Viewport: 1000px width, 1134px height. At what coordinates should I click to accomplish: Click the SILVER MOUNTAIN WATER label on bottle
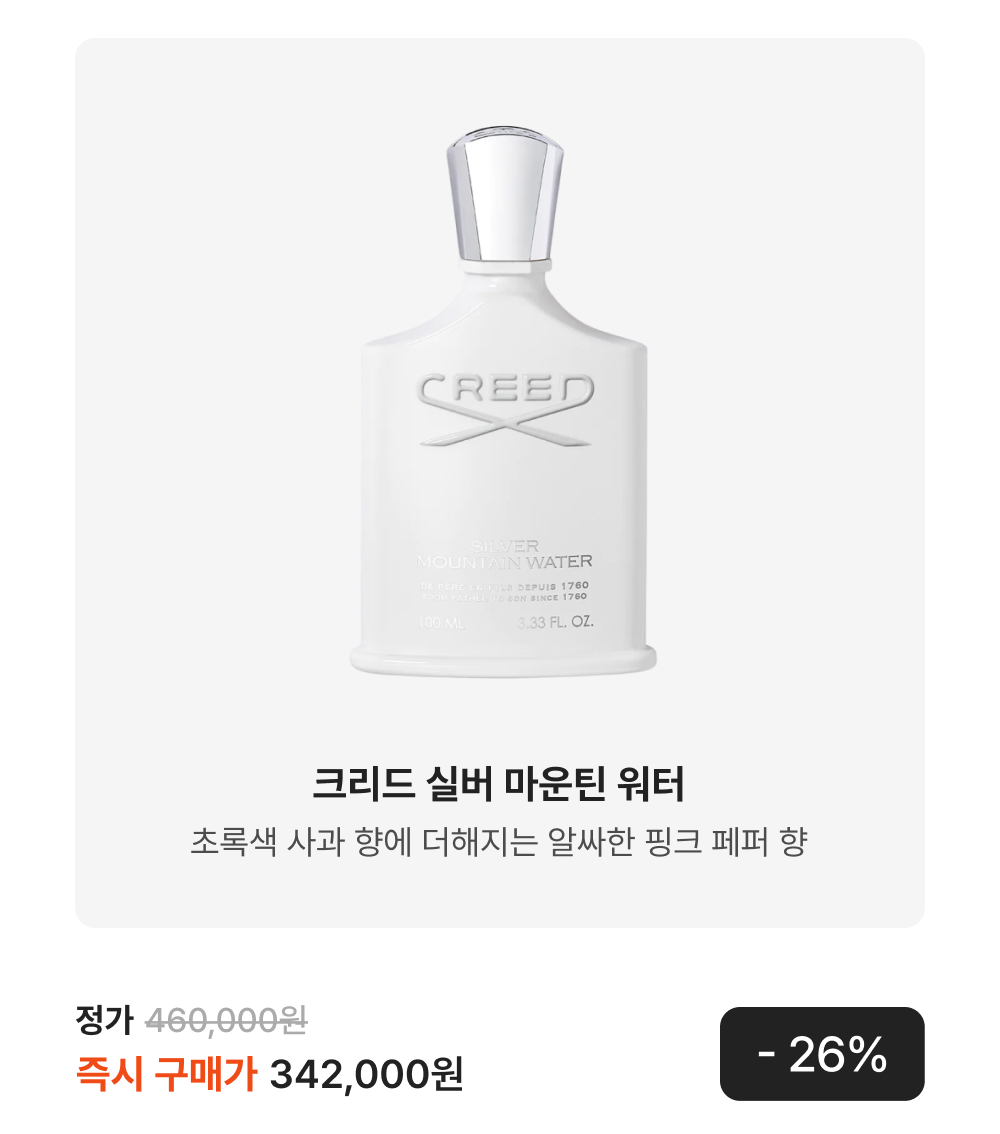tap(505, 554)
